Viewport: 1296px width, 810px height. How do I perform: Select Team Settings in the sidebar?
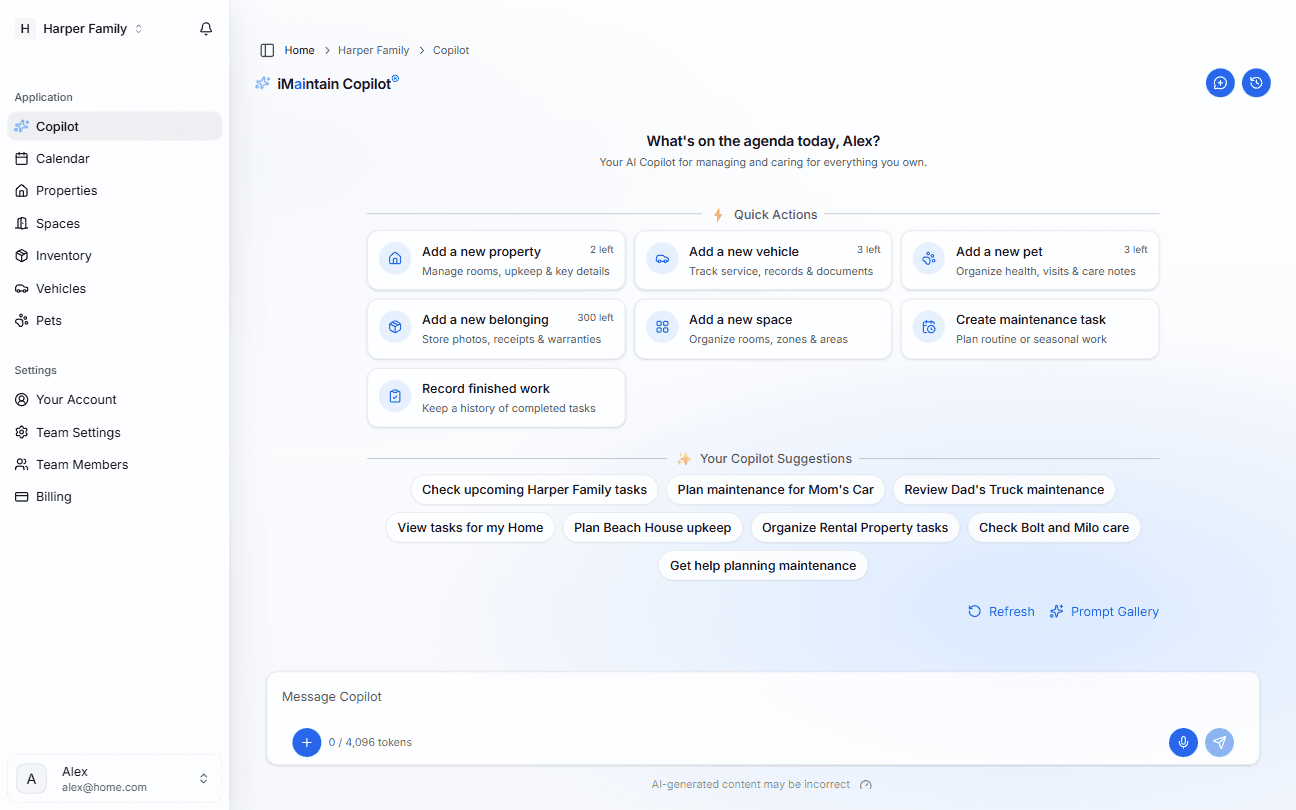(76, 432)
